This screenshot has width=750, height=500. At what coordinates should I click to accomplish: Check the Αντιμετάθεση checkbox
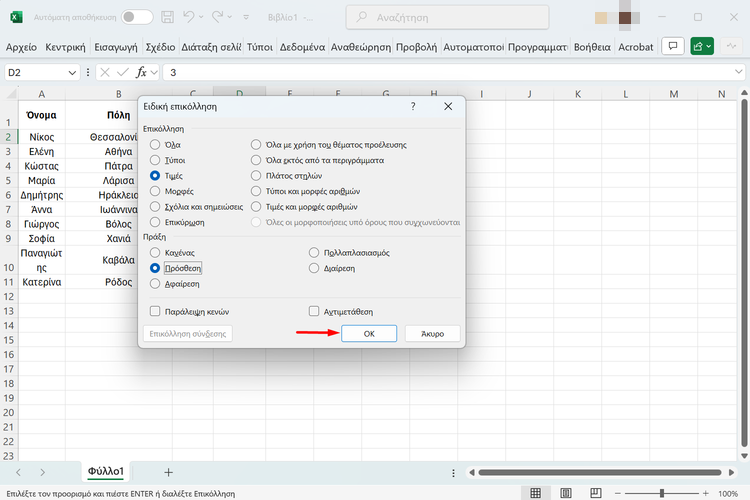coord(314,311)
